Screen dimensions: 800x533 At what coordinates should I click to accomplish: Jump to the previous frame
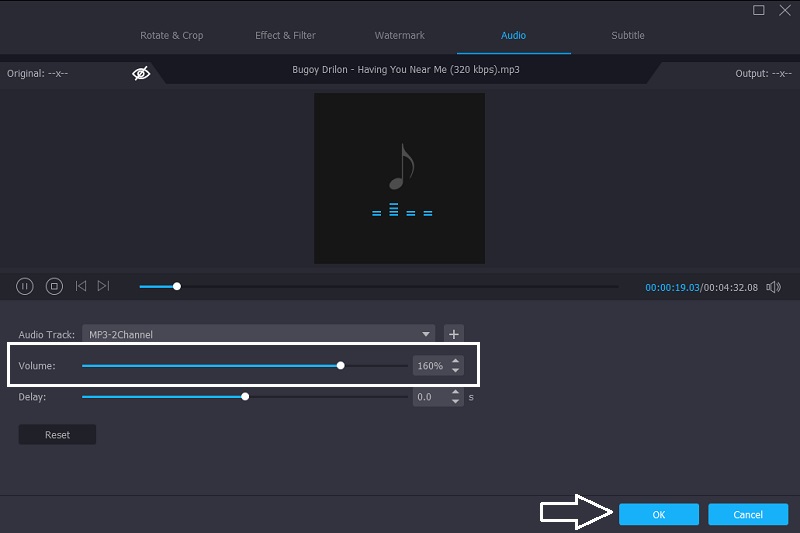[x=81, y=286]
